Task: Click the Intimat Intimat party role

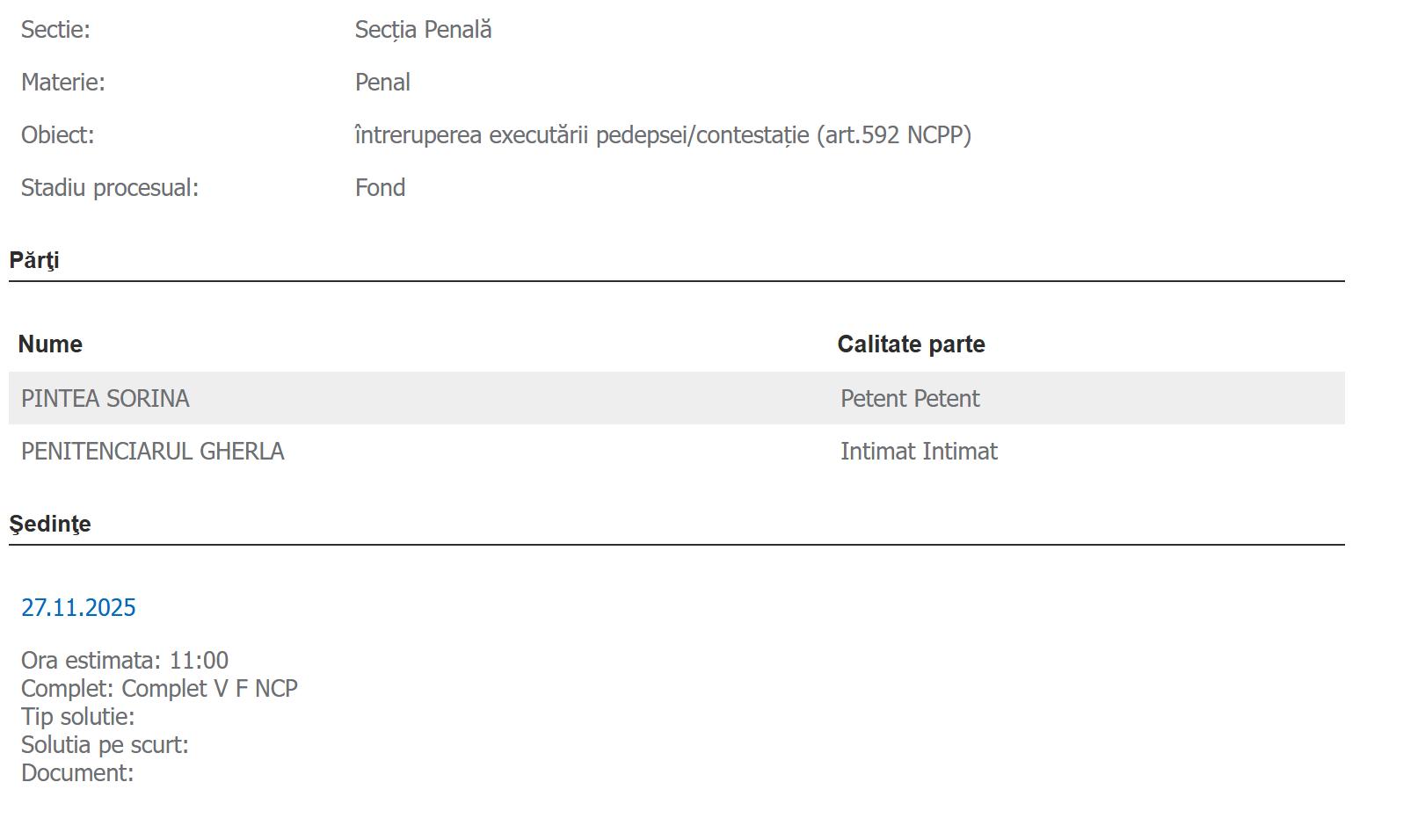Action: [x=919, y=452]
